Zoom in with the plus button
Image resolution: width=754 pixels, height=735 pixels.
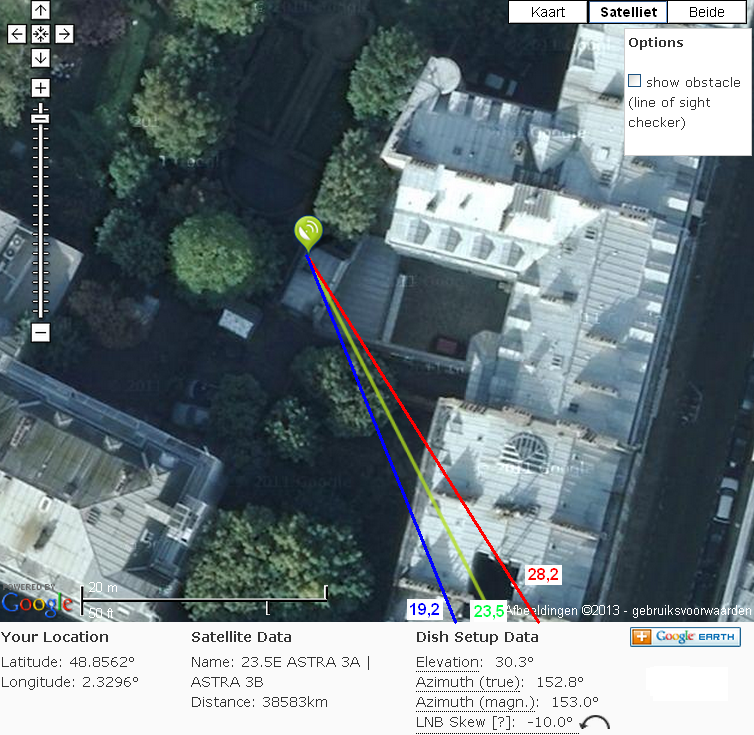pyautogui.click(x=40, y=88)
